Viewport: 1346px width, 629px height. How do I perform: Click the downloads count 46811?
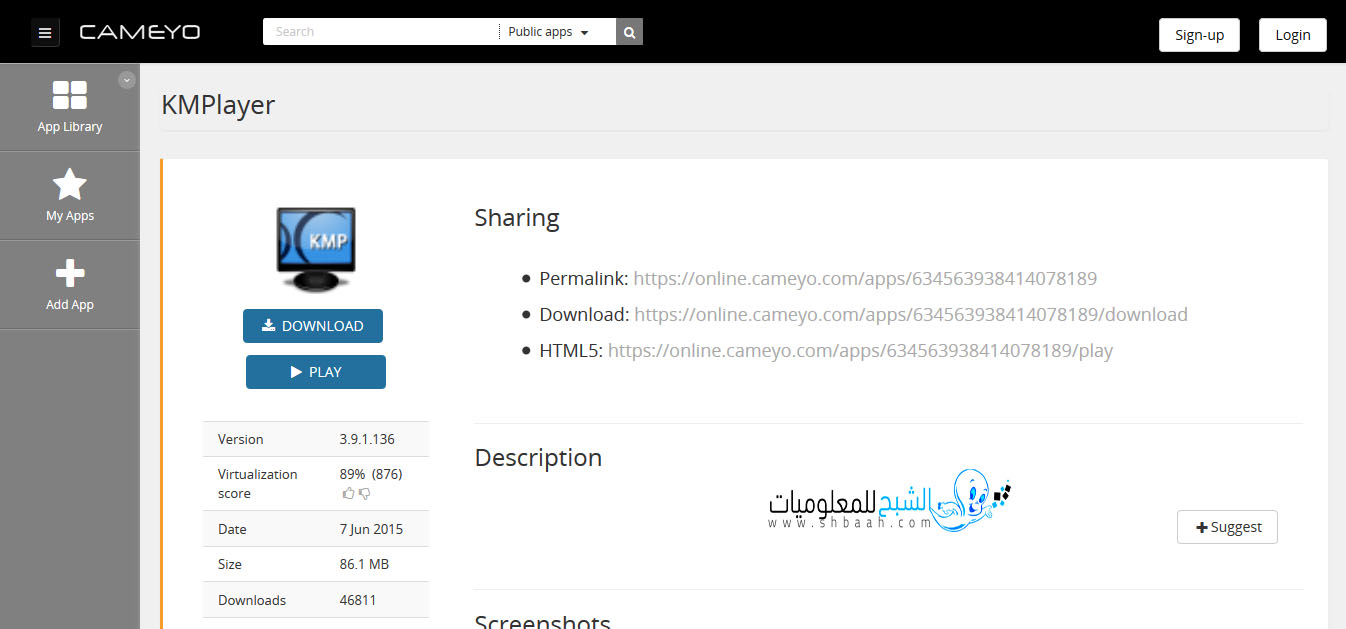(x=358, y=600)
